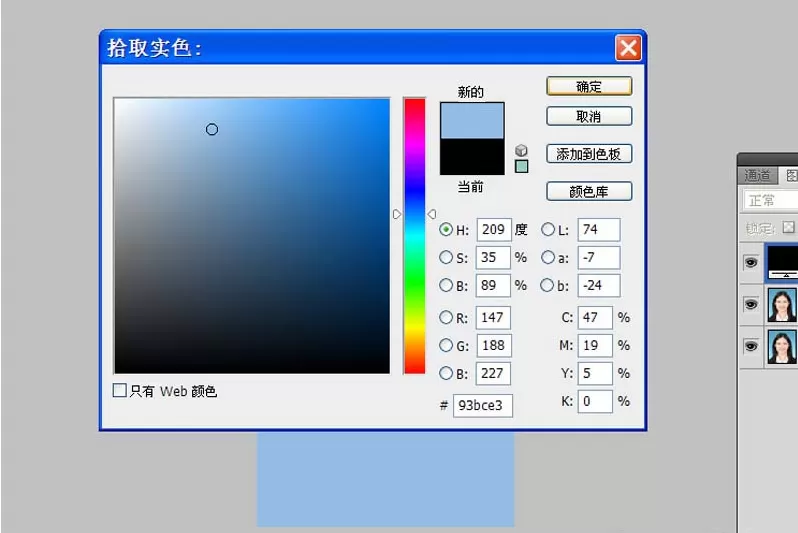
Task: Click the b field showing -24
Action: pyautogui.click(x=599, y=285)
